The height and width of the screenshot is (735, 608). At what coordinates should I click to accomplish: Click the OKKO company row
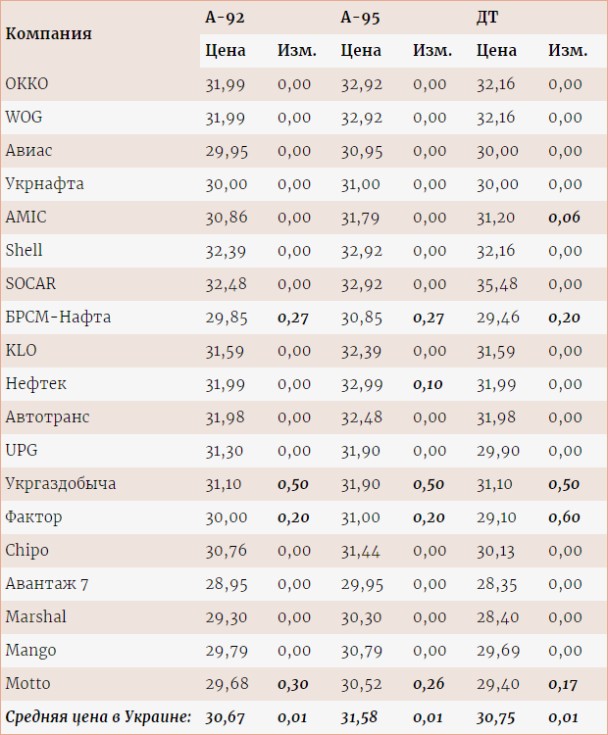[304, 84]
